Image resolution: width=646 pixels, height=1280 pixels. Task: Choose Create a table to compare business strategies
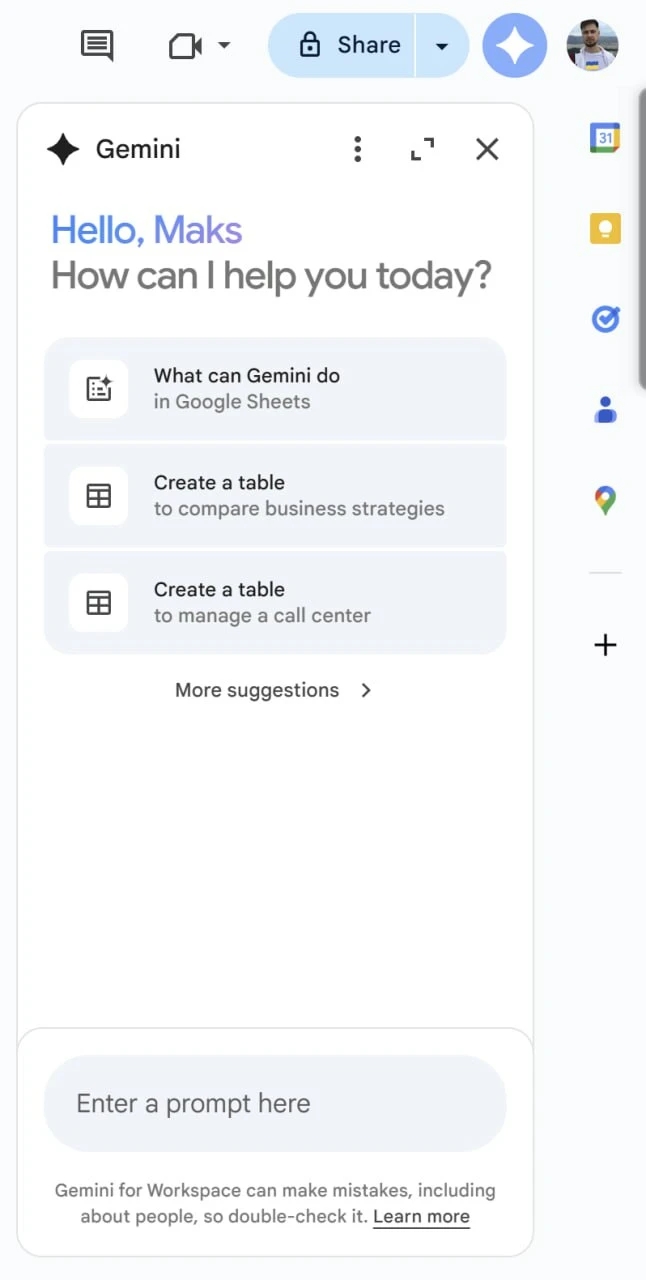tap(275, 496)
